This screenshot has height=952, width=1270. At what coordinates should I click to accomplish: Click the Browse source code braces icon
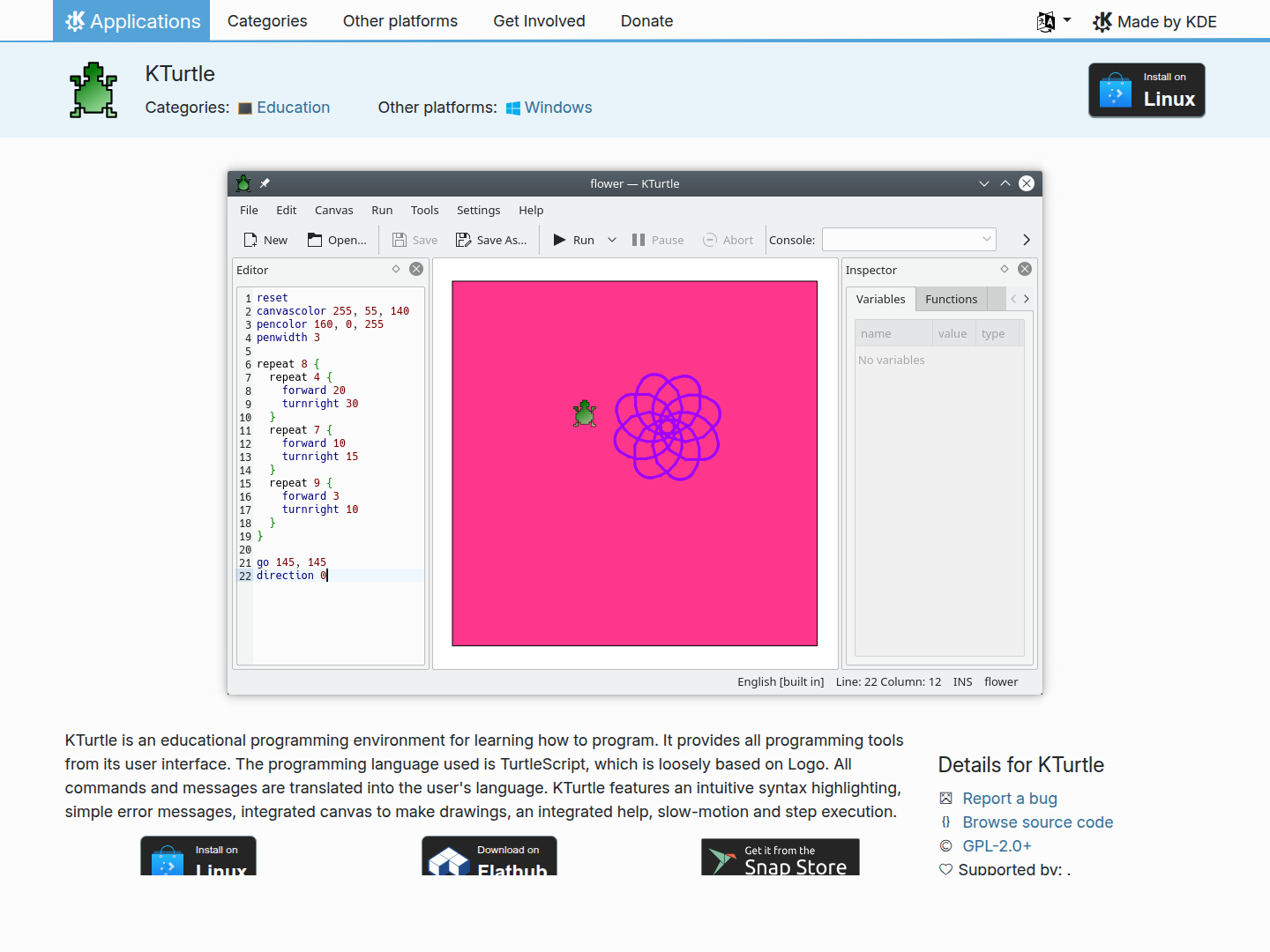point(945,822)
